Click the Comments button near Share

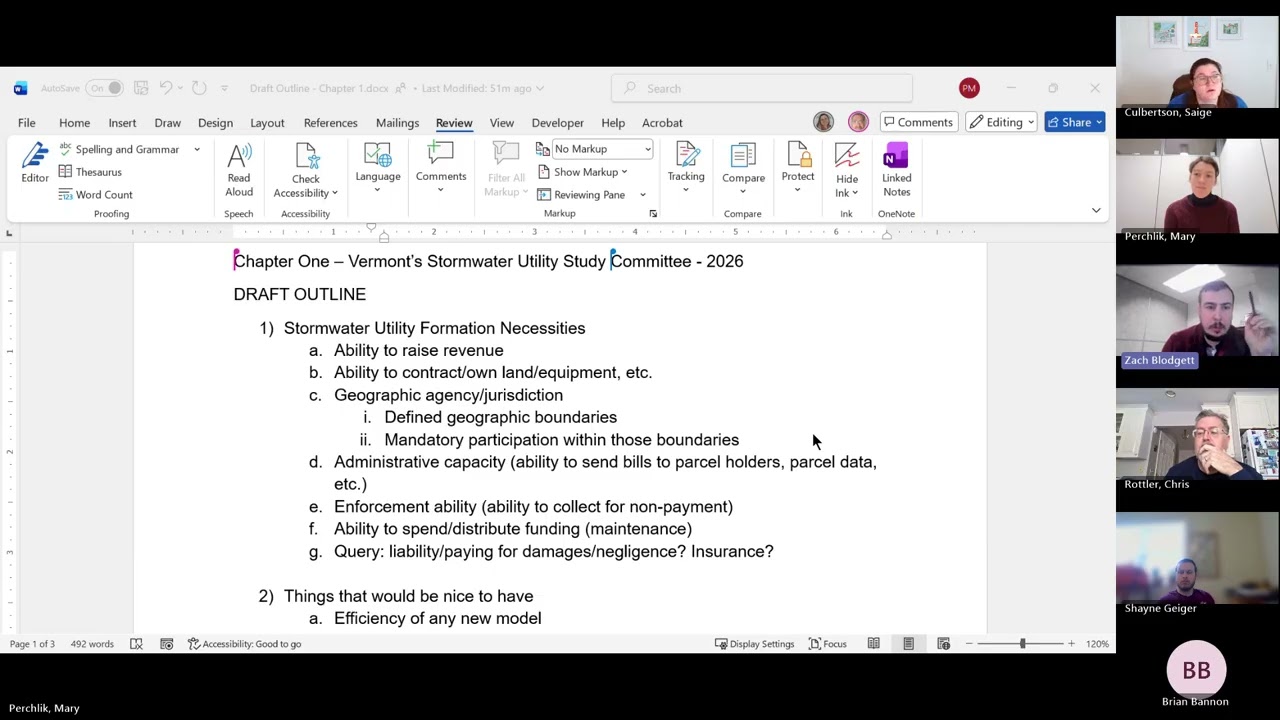pos(917,122)
